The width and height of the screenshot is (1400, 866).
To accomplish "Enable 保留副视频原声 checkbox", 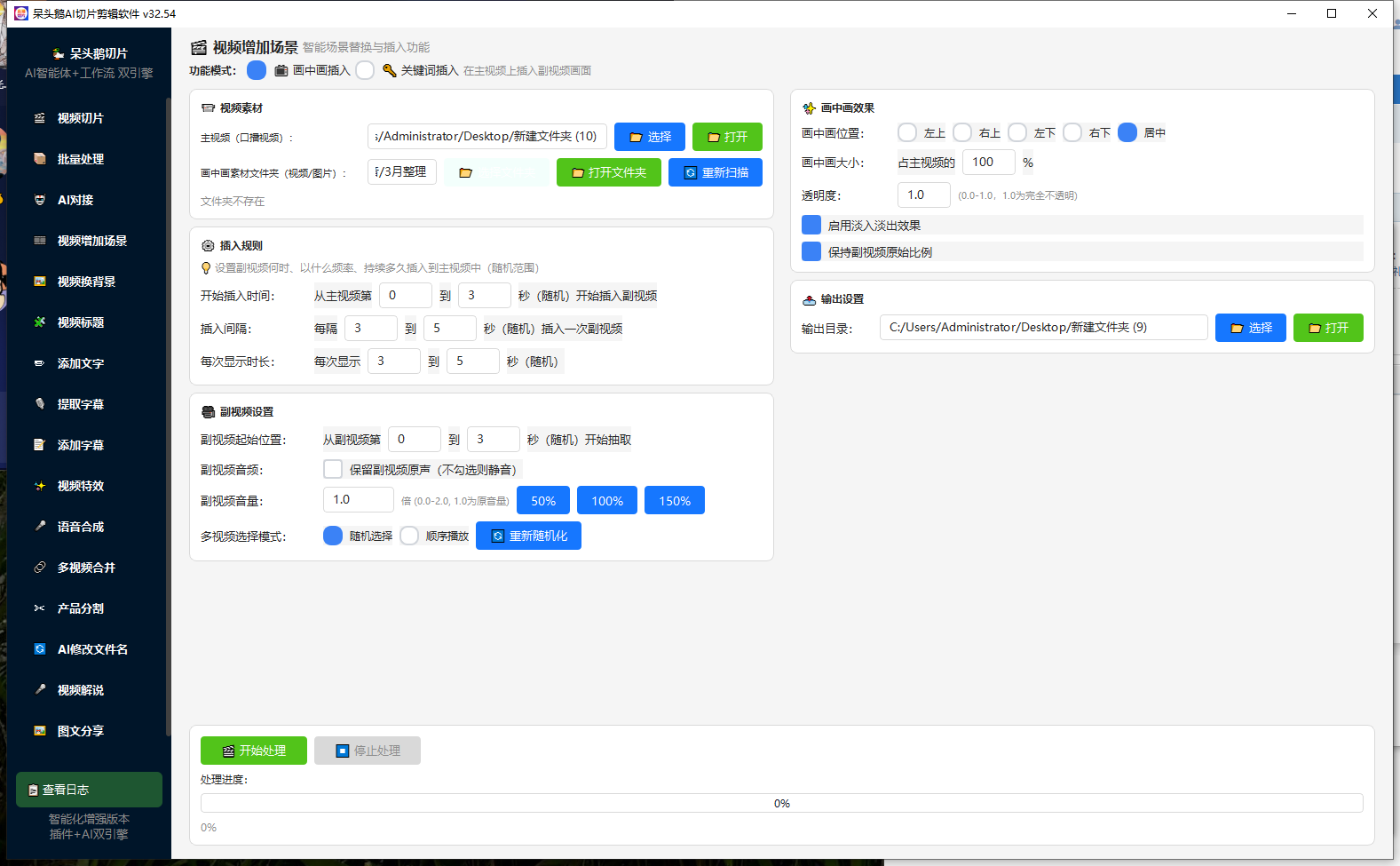I will pyautogui.click(x=333, y=469).
